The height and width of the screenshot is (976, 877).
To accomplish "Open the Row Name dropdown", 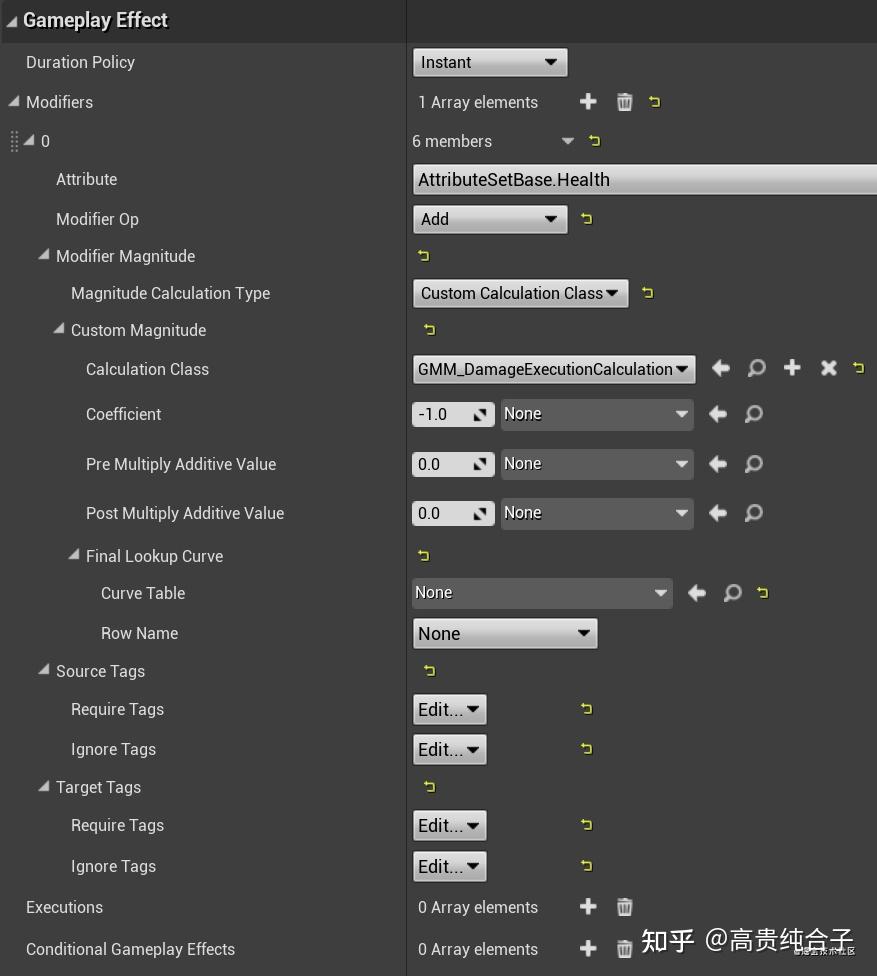I will click(x=505, y=633).
